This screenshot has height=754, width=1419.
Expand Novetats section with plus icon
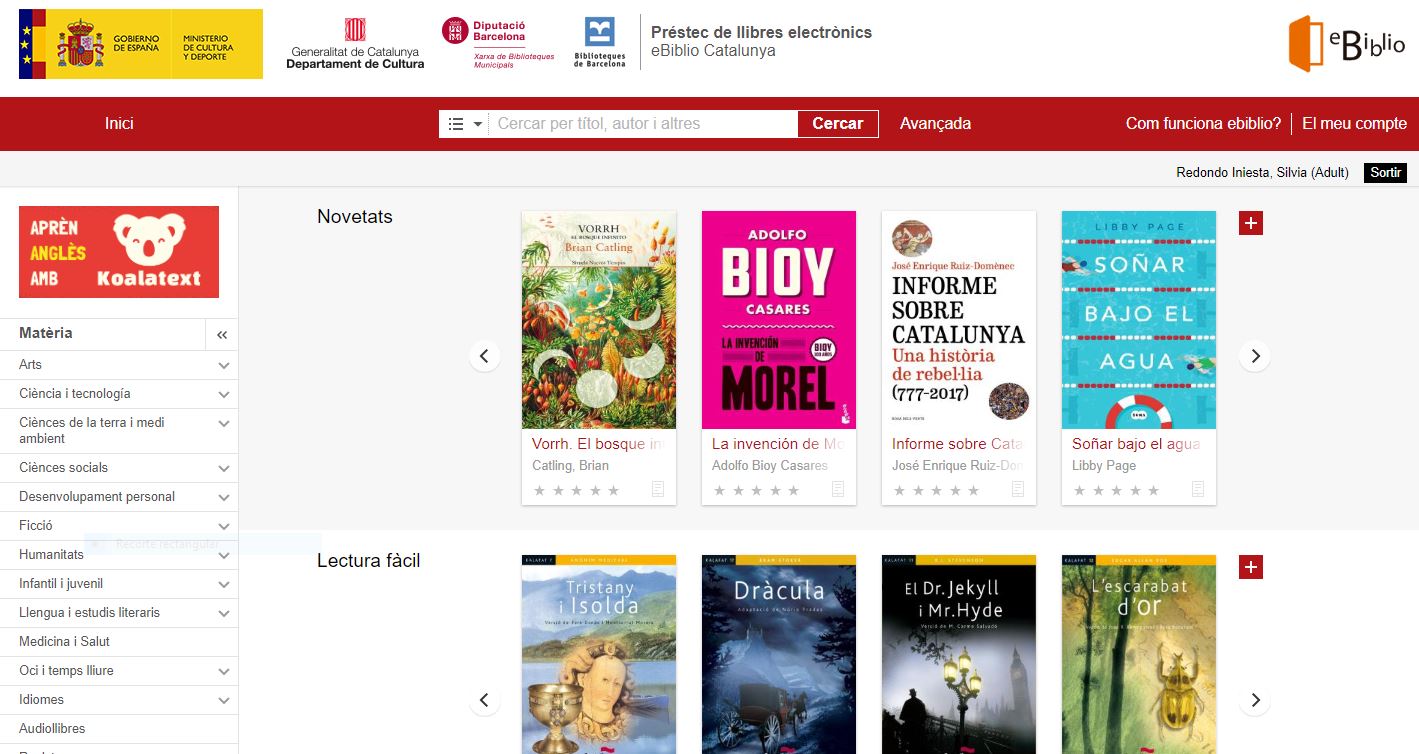[x=1250, y=223]
